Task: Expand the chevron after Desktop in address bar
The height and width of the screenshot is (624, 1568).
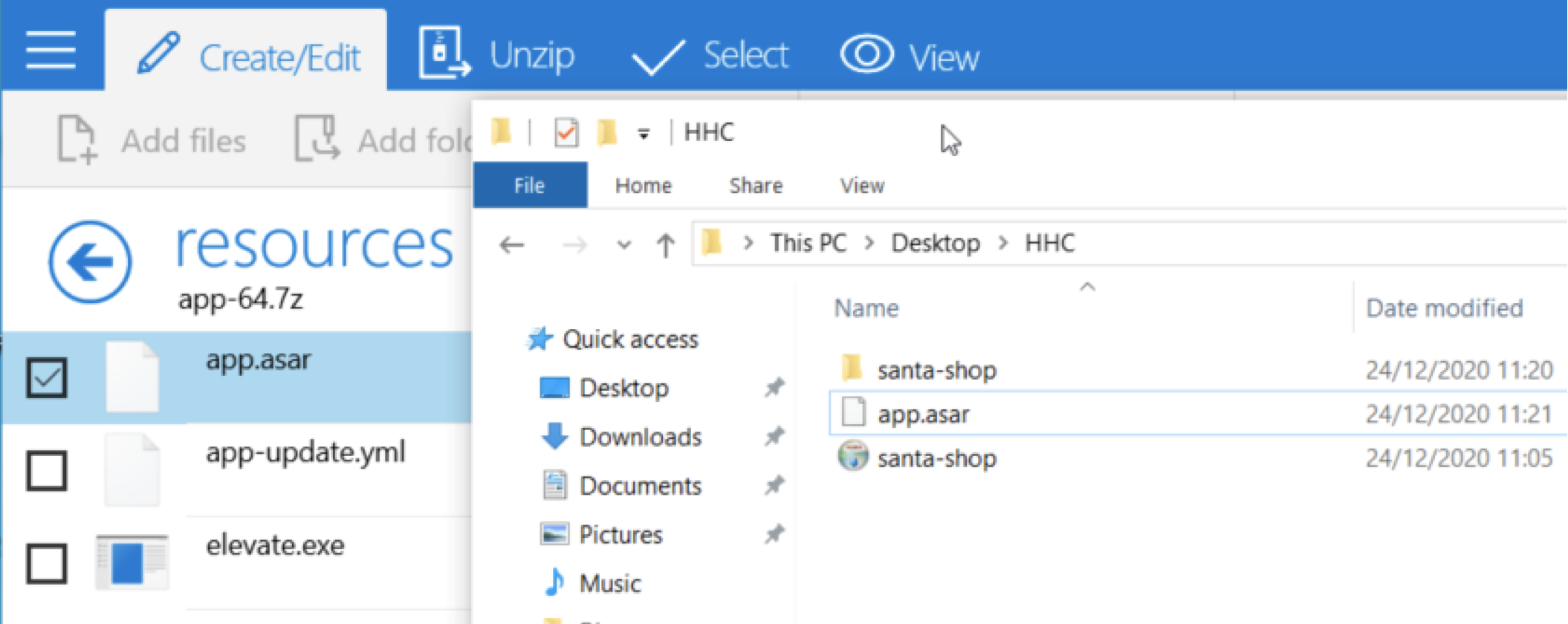Action: pos(1003,244)
